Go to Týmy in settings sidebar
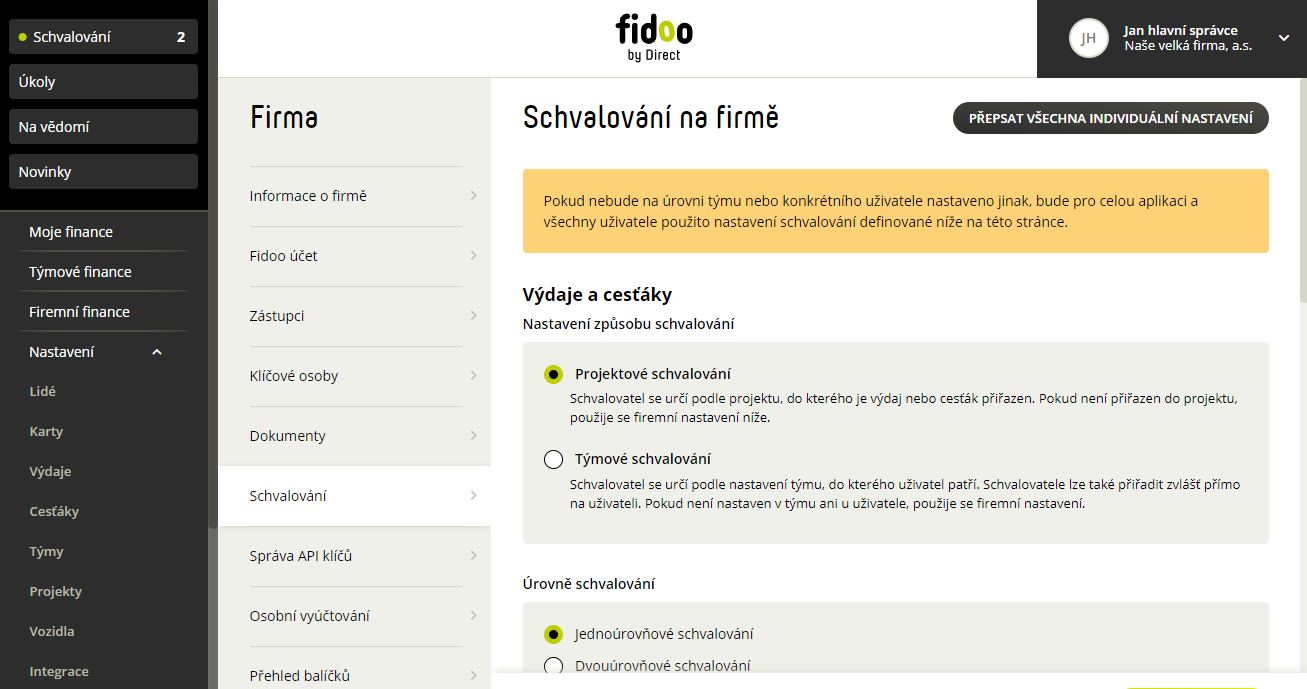Image resolution: width=1307 pixels, height=689 pixels. coord(47,552)
